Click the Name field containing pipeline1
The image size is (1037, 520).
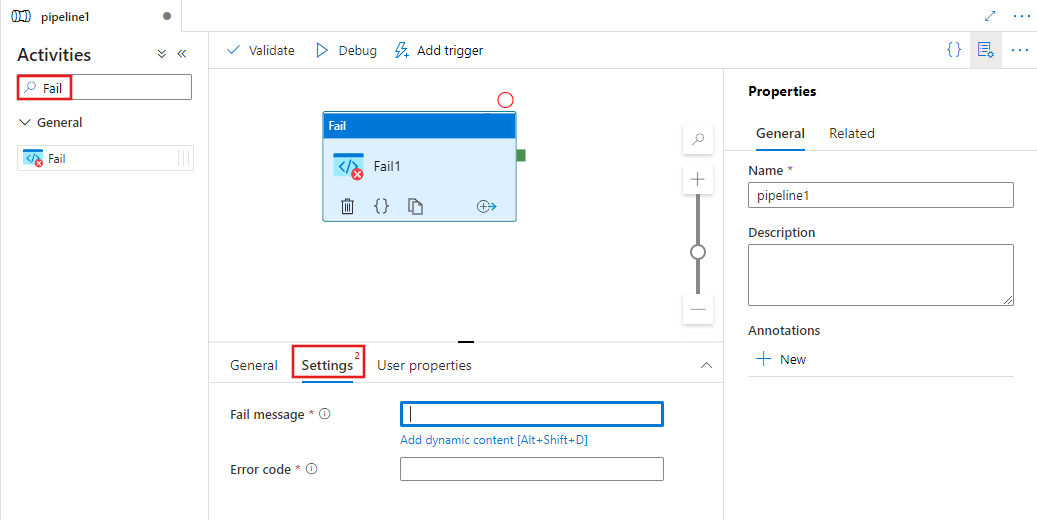(x=881, y=195)
